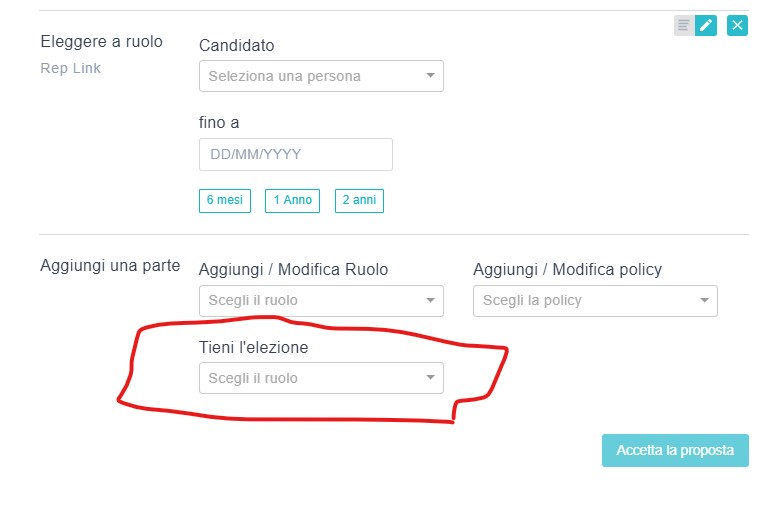The width and height of the screenshot is (769, 519).
Task: Open the Candidato 'Seleziona una persona' dropdown
Action: (321, 76)
